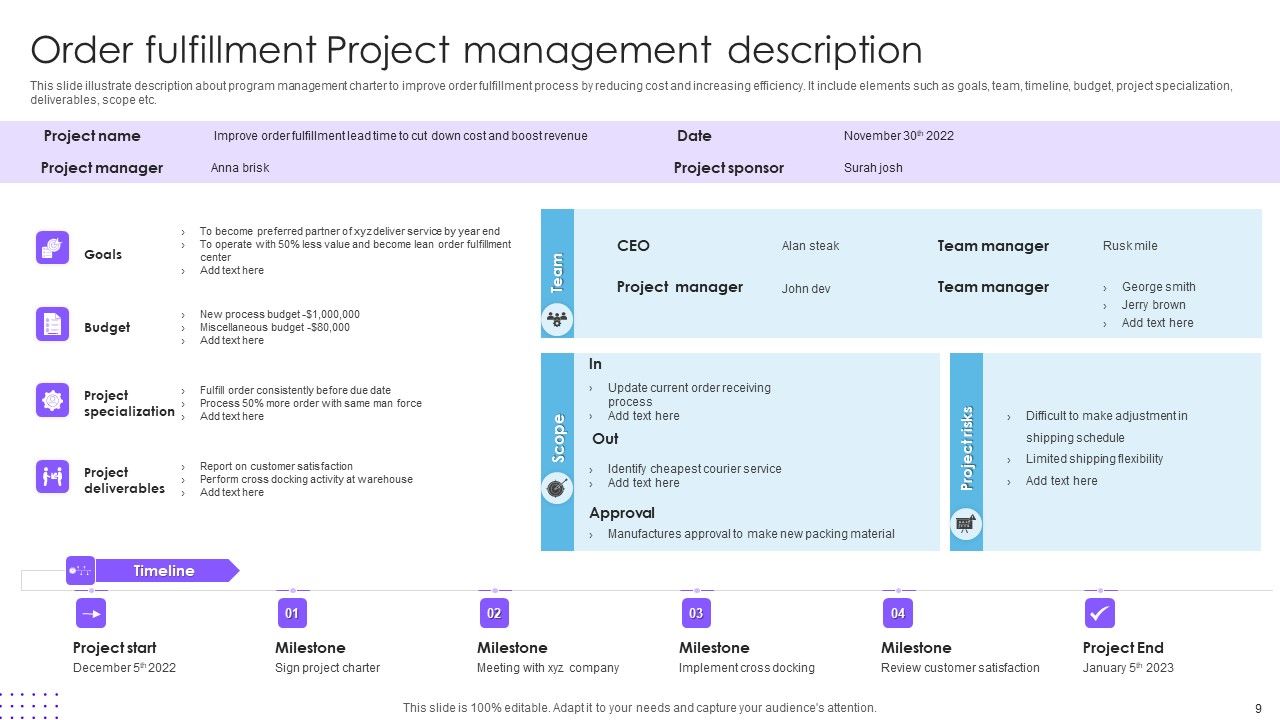Click the purple Timeline banner
The image size is (1280, 720).
pyautogui.click(x=164, y=570)
